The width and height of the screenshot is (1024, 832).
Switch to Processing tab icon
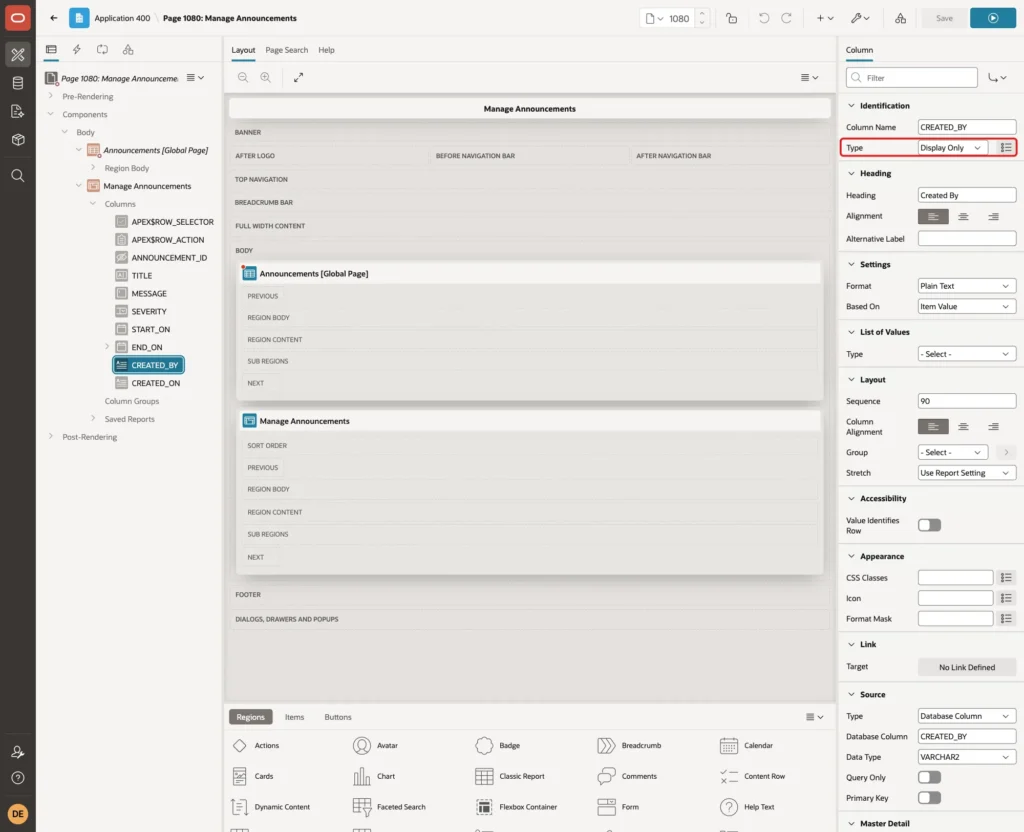(102, 50)
